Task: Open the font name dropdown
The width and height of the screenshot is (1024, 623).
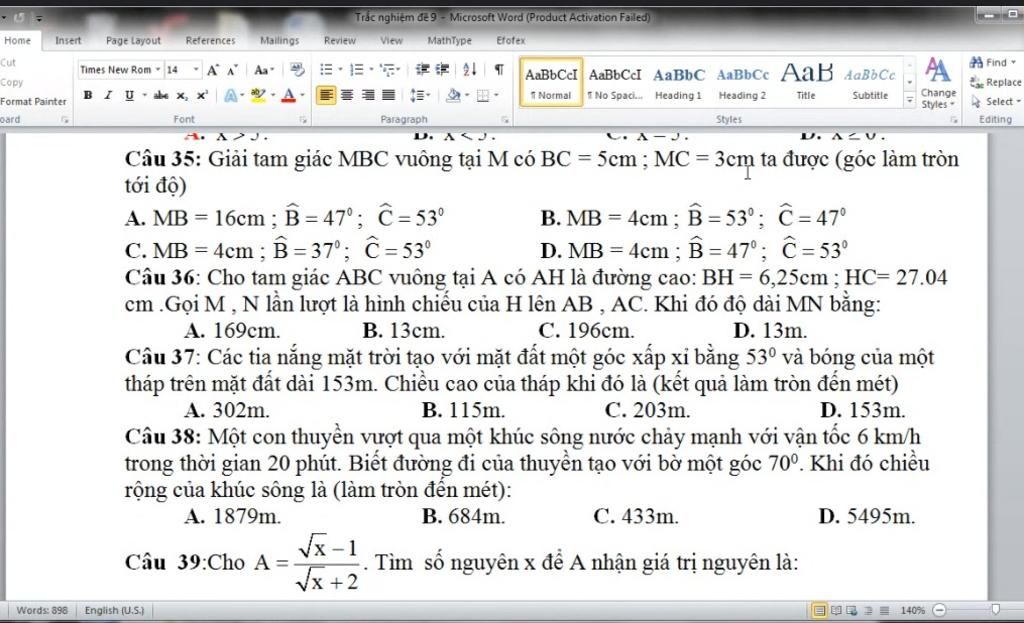Action: (158, 70)
